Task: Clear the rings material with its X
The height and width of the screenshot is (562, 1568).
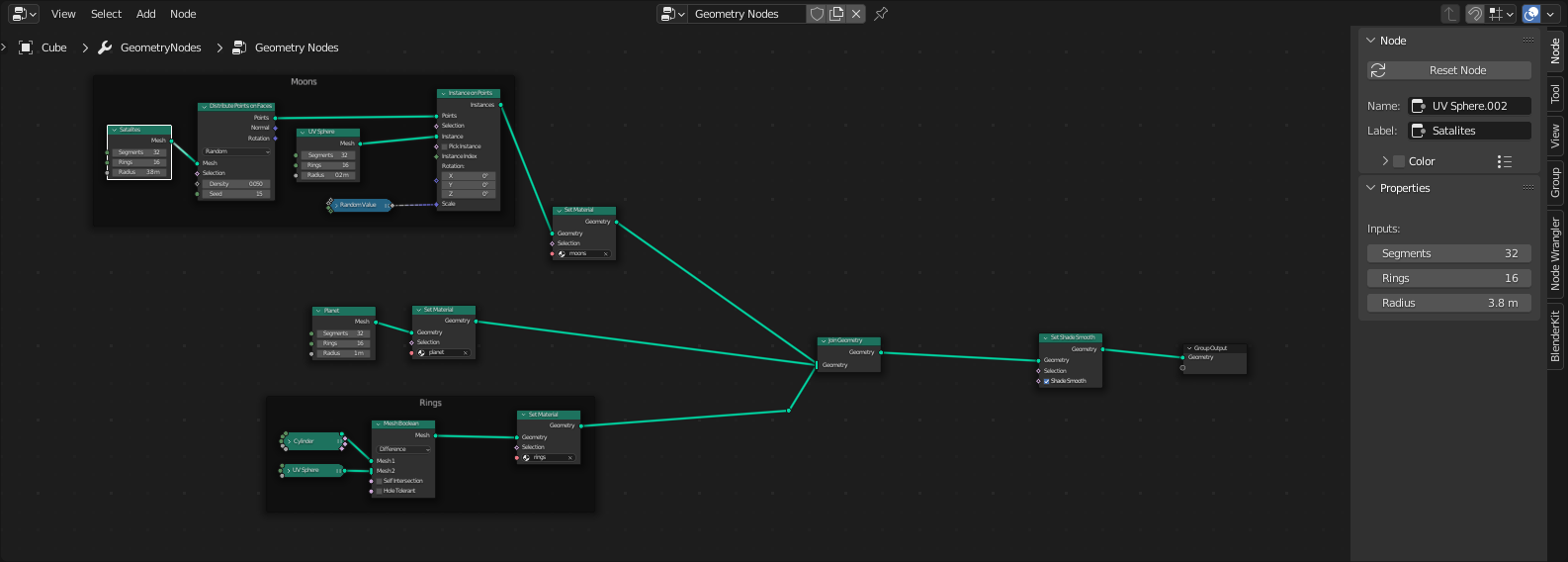Action: pos(570,458)
